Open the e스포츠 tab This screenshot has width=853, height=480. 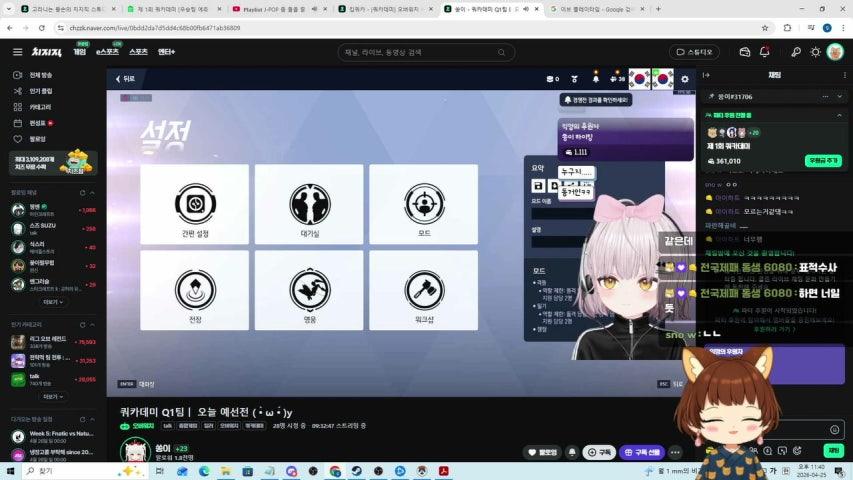tap(107, 52)
